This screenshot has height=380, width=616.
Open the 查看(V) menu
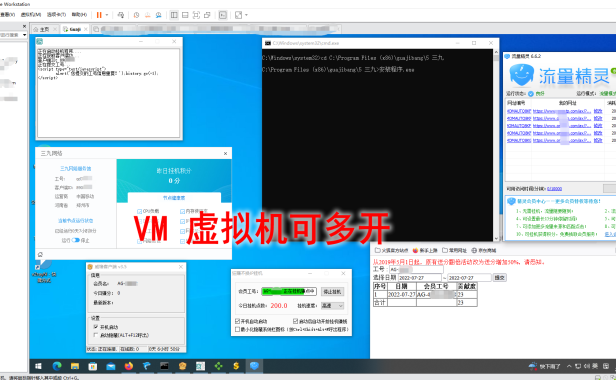(x=7, y=15)
